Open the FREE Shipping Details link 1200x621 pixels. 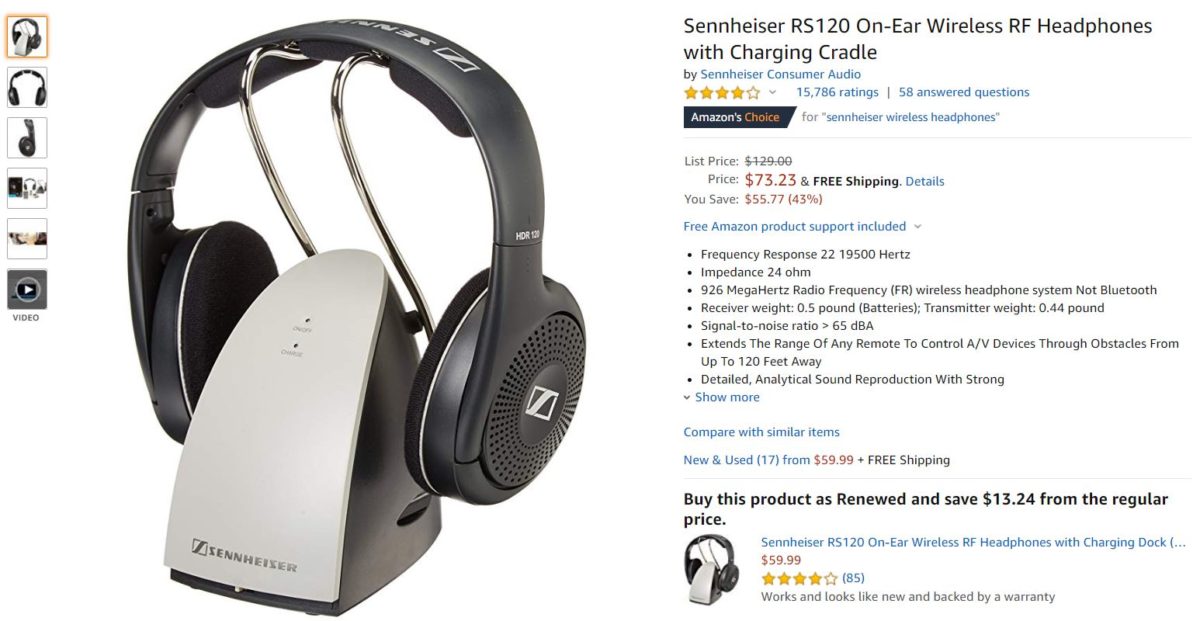coord(925,181)
